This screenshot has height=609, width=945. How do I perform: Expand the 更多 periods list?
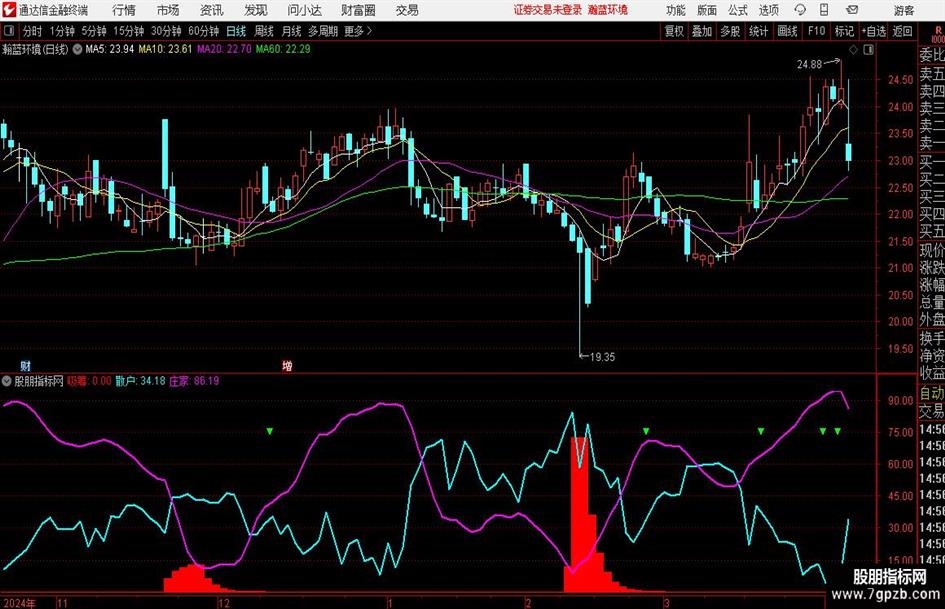point(358,31)
